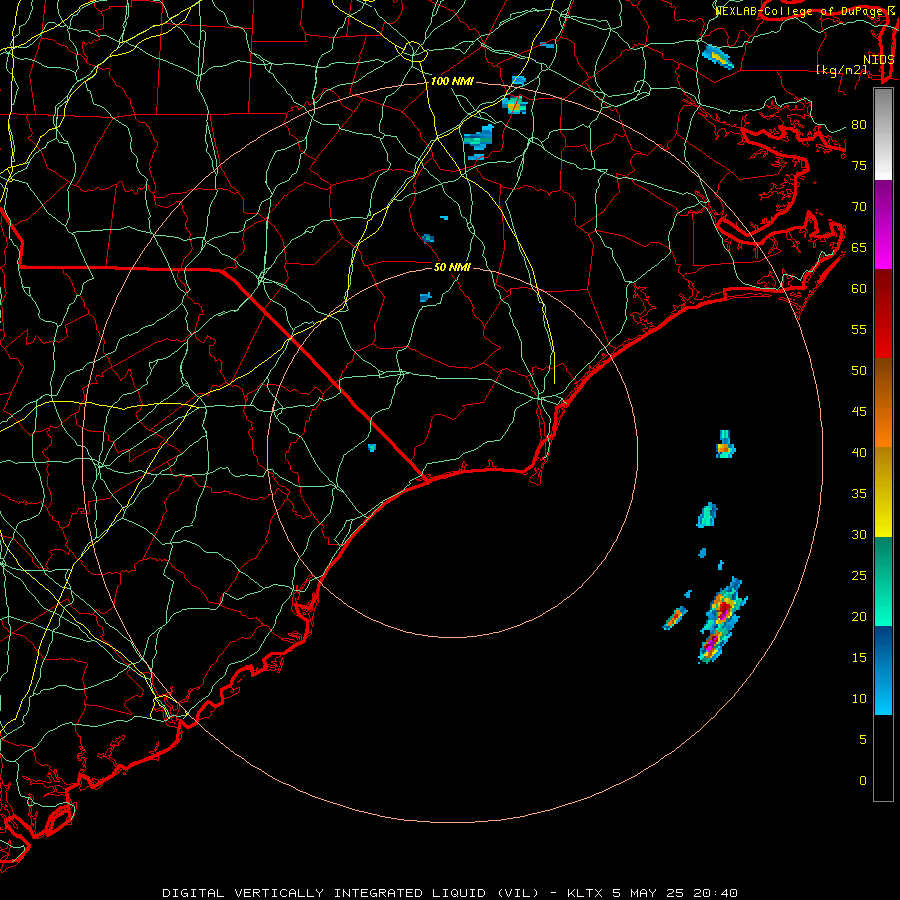This screenshot has height=900, width=900.
Task: Click the large offshore storm cell with magenta cores
Action: pos(722,620)
